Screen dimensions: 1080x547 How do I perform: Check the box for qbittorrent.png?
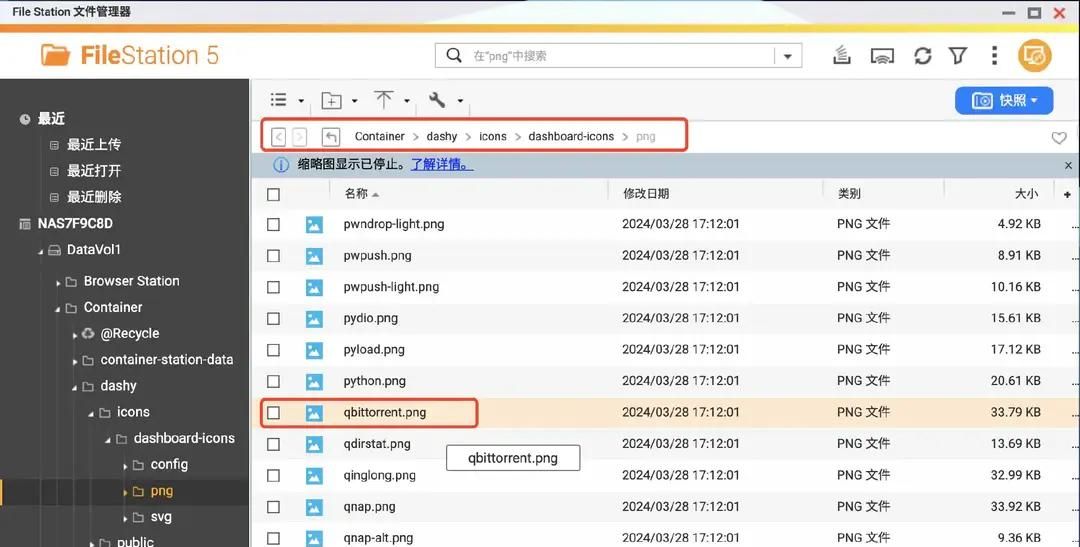(273, 413)
